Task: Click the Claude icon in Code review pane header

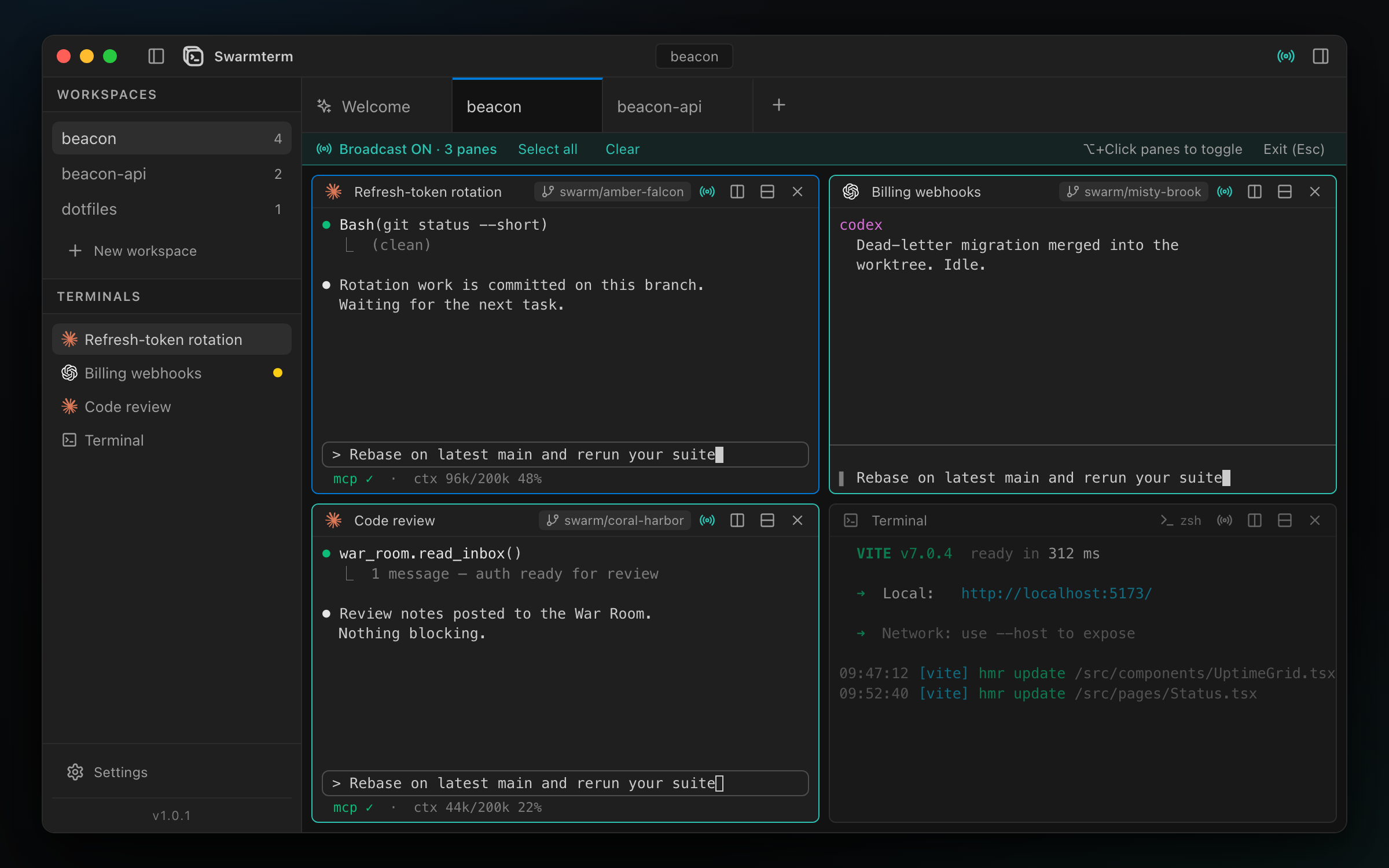Action: coord(333,520)
